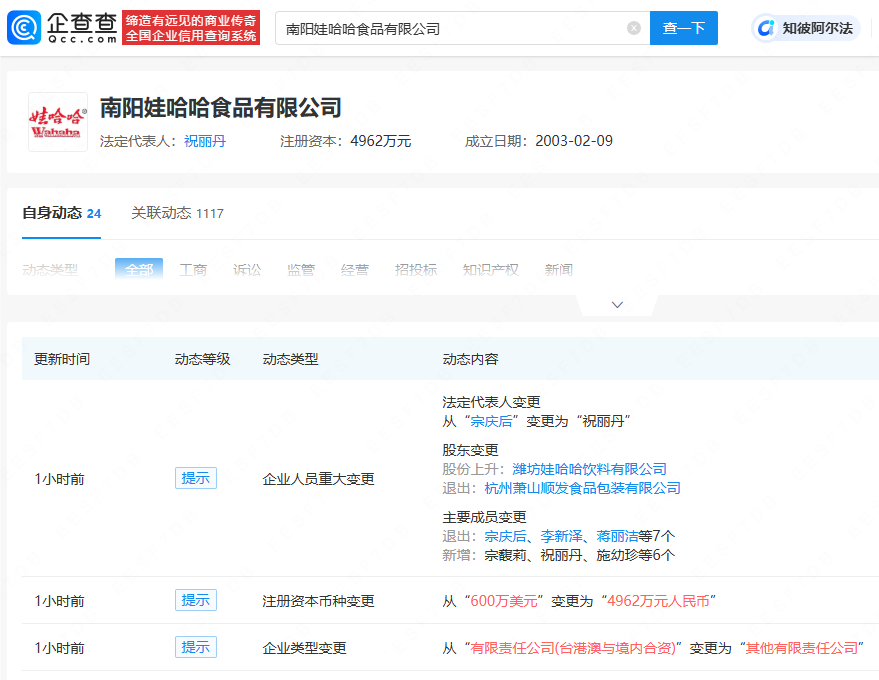Click the 企业类型变更 type cell
879x680 pixels.
pos(304,648)
